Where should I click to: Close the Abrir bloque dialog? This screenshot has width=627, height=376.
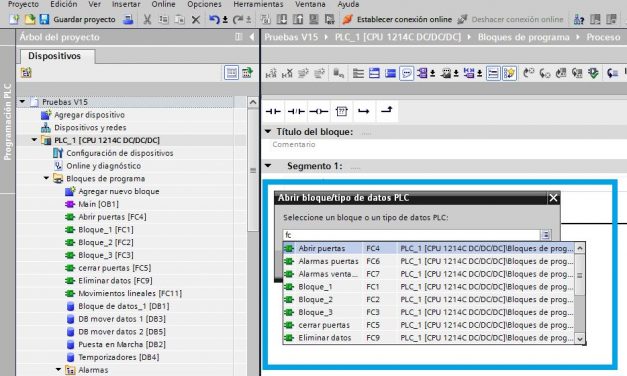(553, 198)
